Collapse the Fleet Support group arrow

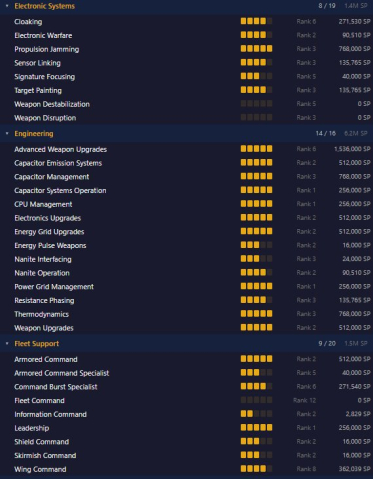pos(7,343)
